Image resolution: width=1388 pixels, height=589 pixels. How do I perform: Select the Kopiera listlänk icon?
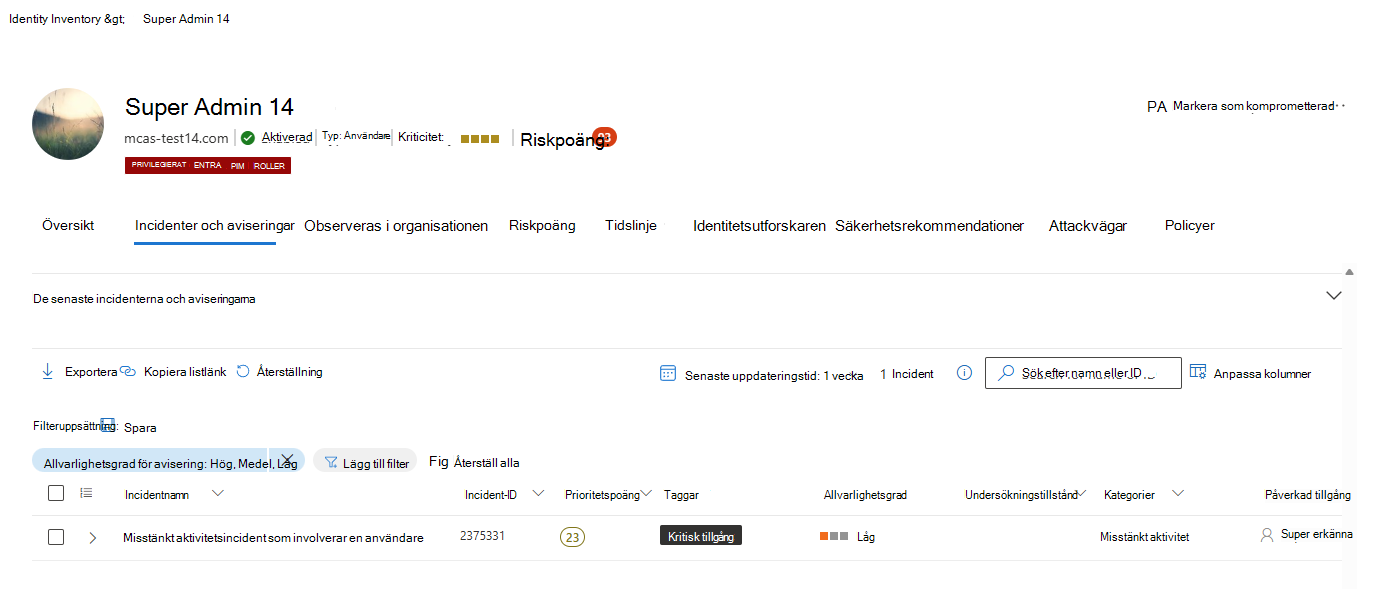tap(128, 370)
